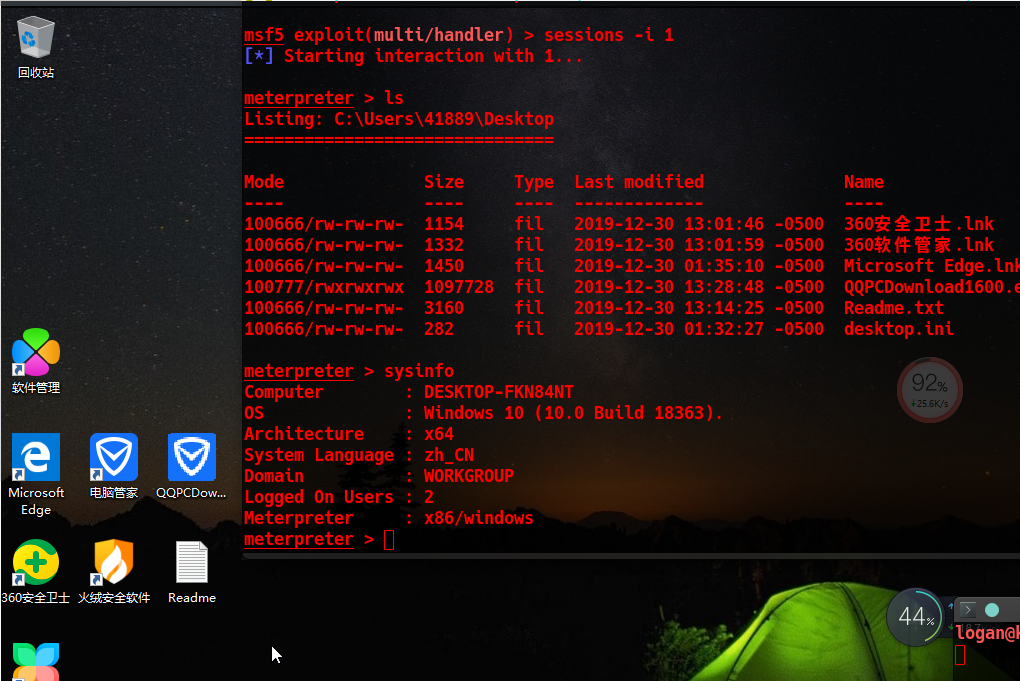Open the Recycle Bin (回收站) desktop icon
Viewport: 1020px width, 681px height.
pyautogui.click(x=35, y=47)
